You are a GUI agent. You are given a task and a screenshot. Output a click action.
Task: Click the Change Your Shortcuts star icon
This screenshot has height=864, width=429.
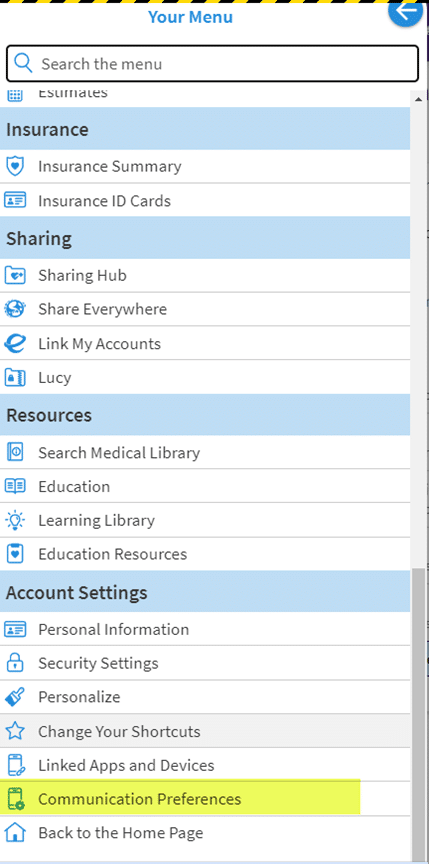(15, 731)
